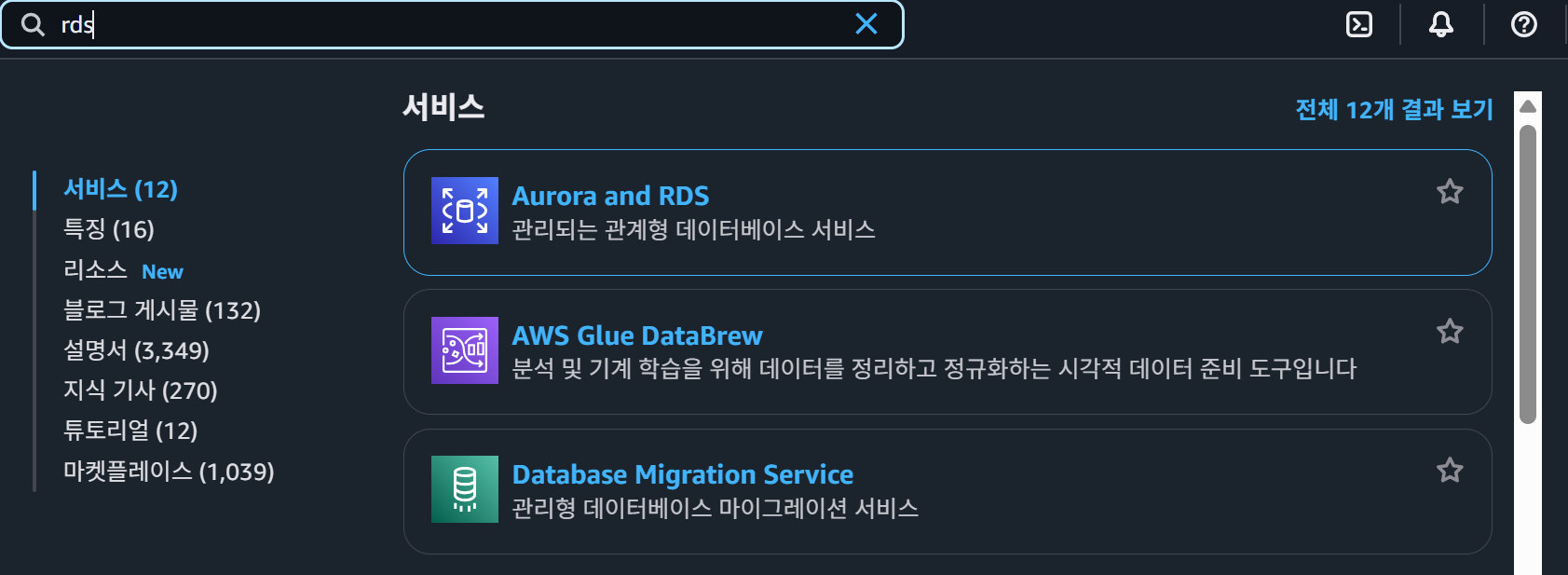This screenshot has width=1568, height=575.
Task: Click the search magnifier icon
Action: pyautogui.click(x=33, y=24)
